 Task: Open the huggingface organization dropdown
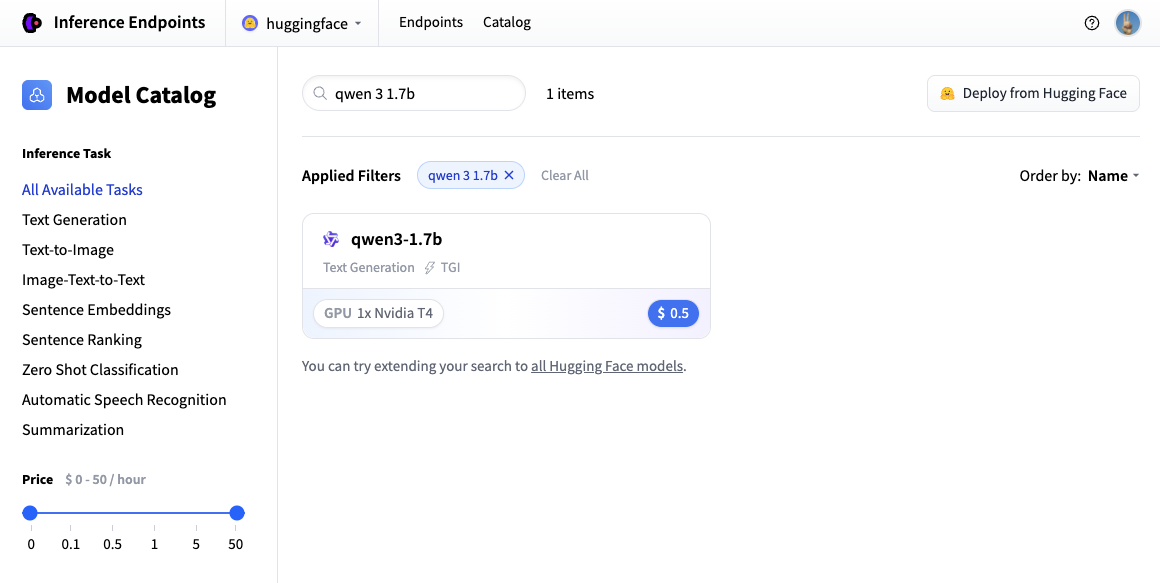(302, 23)
